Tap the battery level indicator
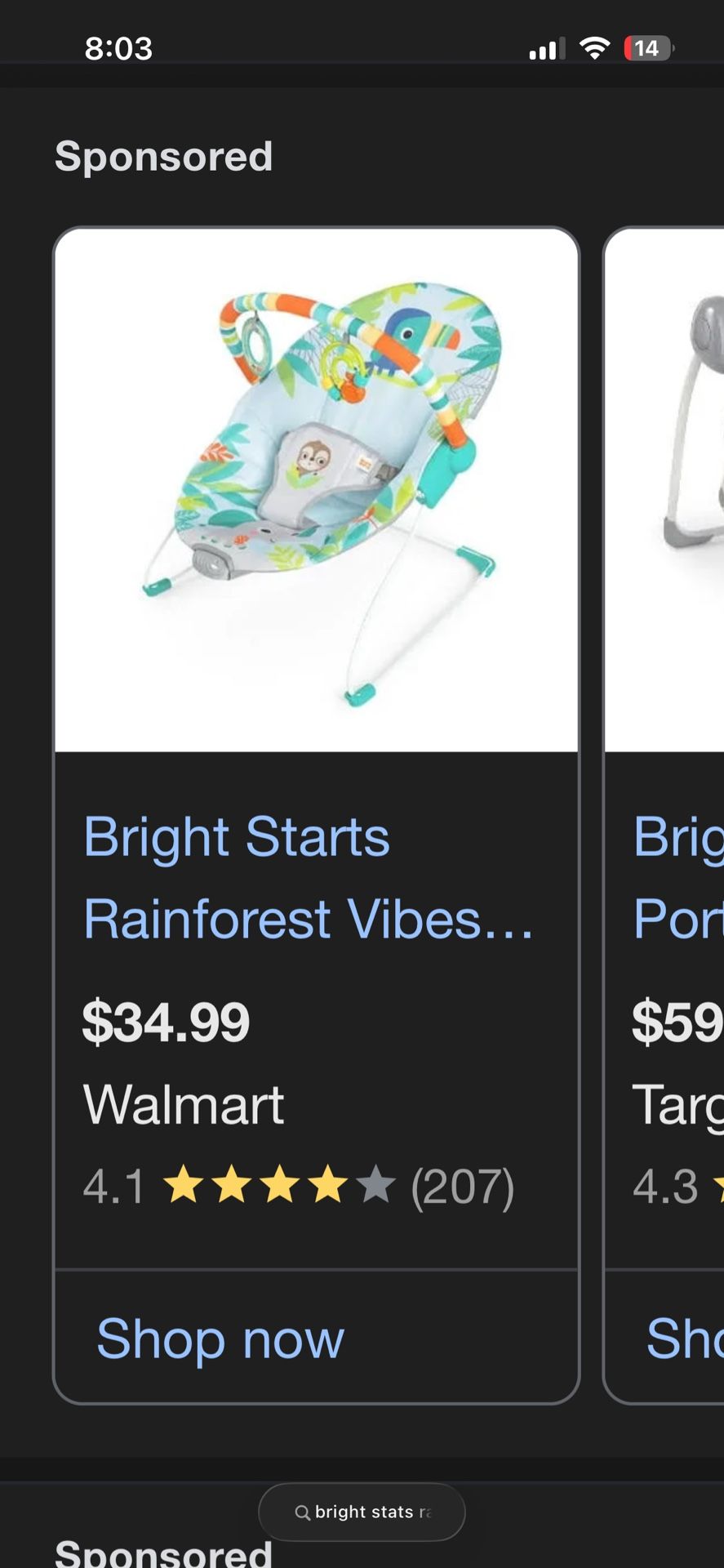 648,49
